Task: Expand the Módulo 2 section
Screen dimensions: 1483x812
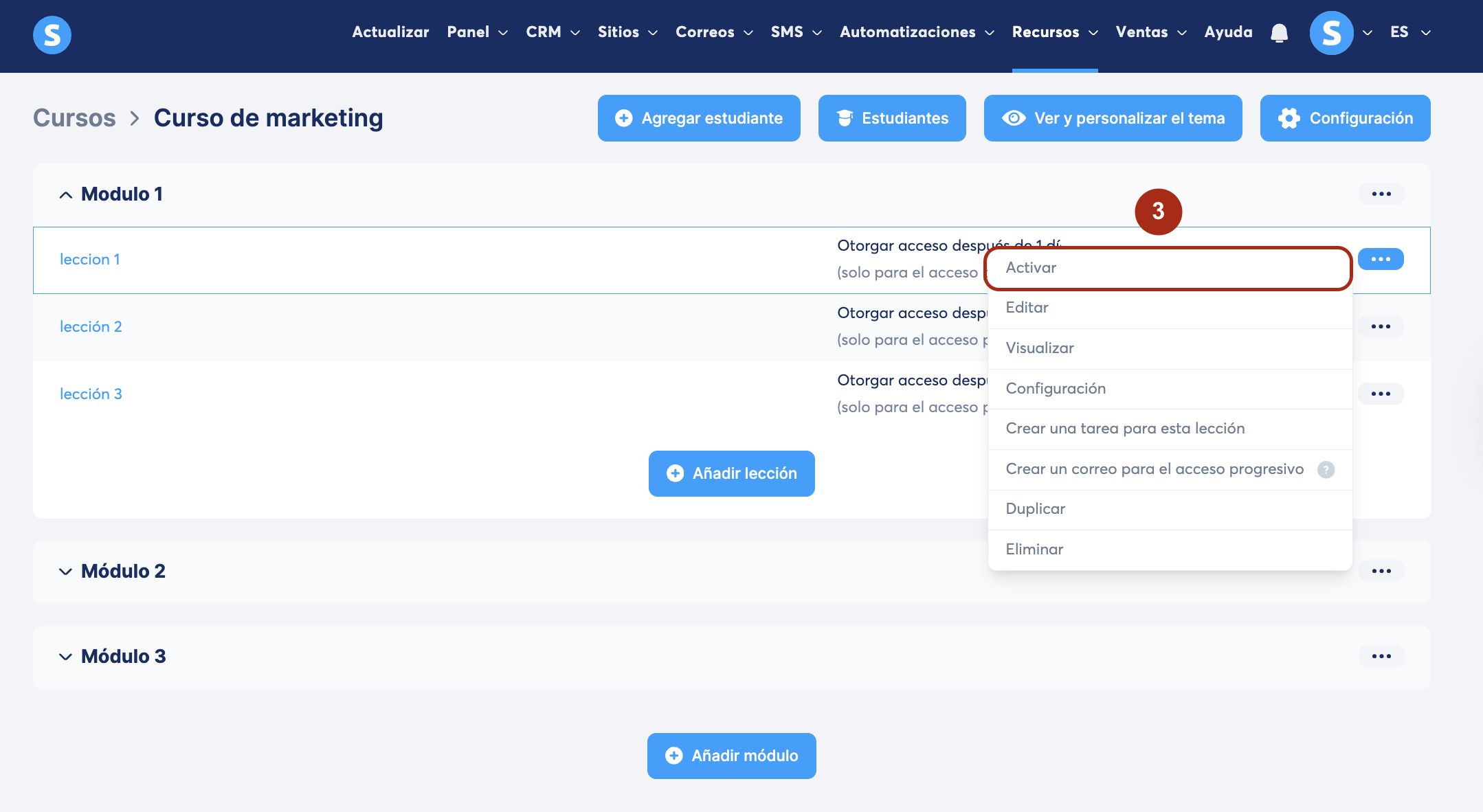Action: coord(65,572)
